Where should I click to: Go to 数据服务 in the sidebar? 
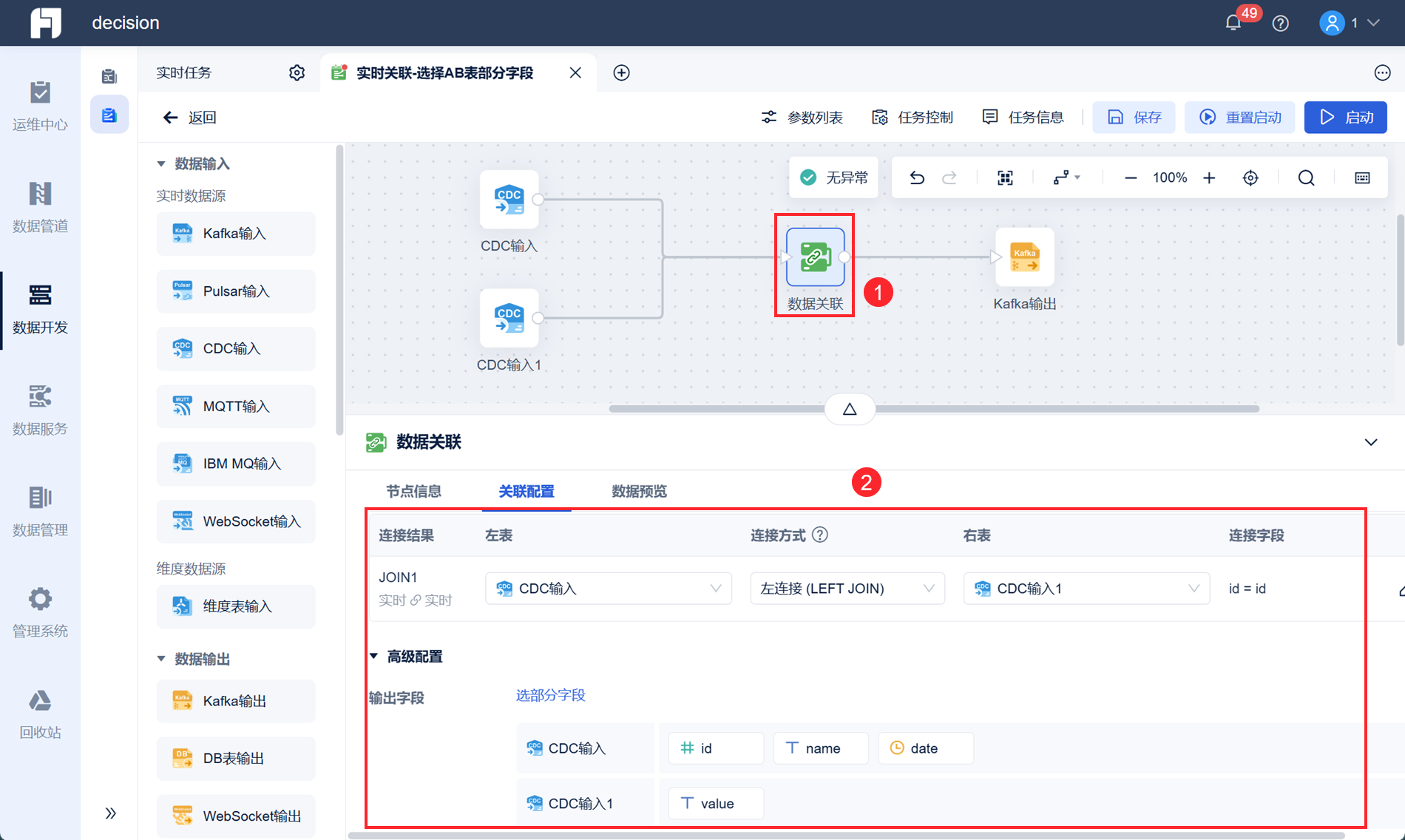click(40, 410)
